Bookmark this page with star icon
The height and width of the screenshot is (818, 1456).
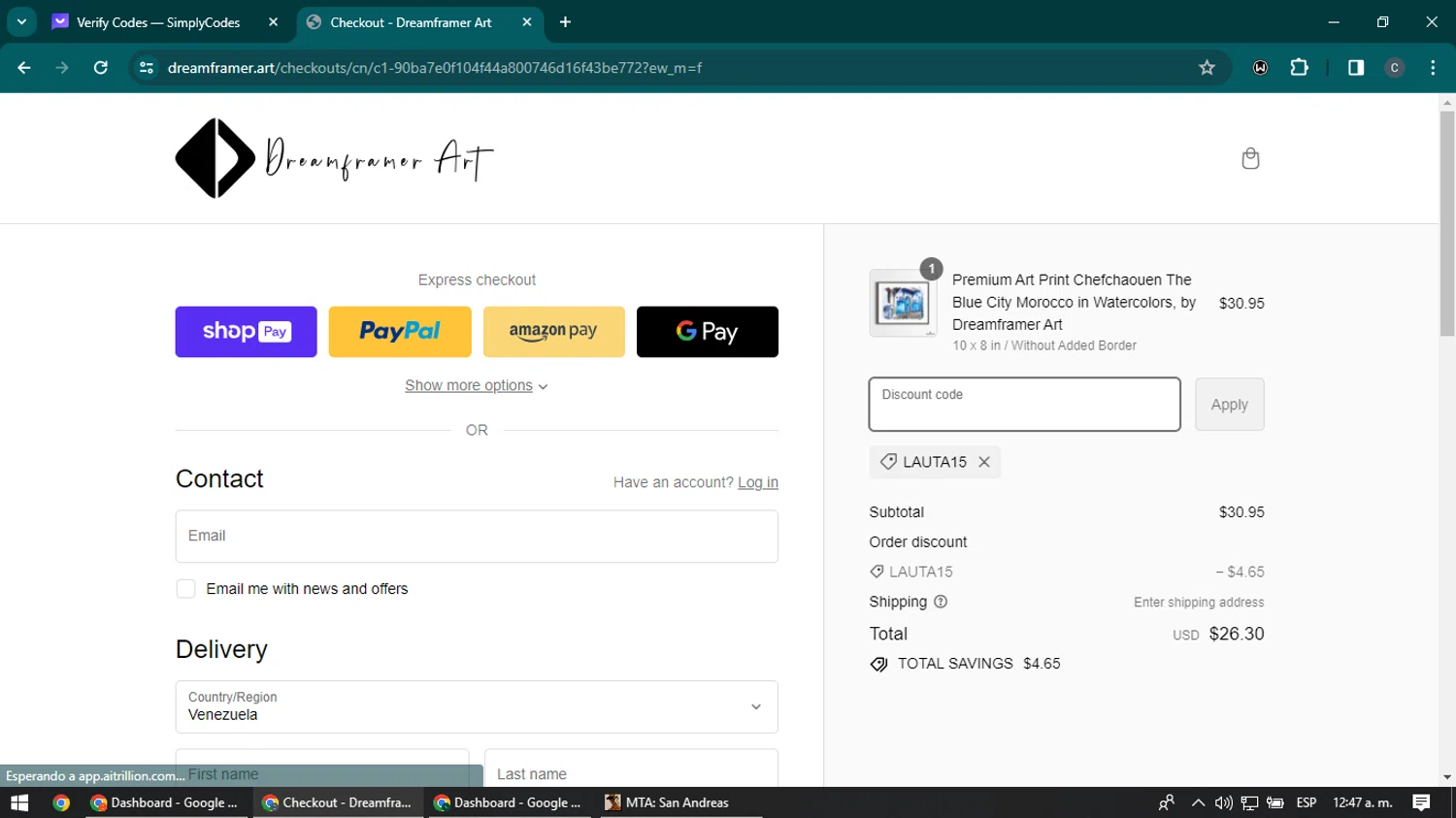tap(1207, 67)
